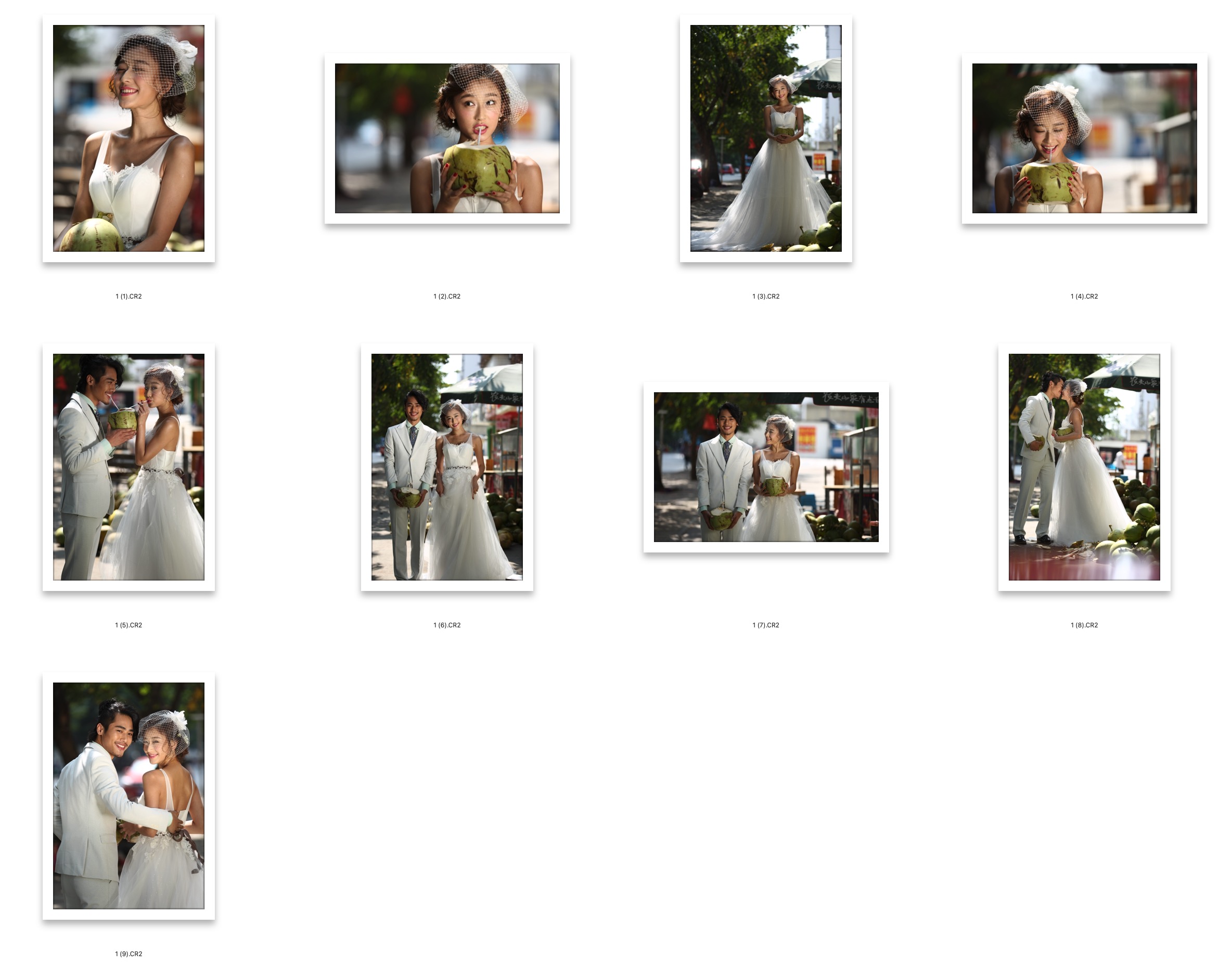
Task: Select landscape couple thumbnail 1 (7).CR2
Action: point(766,467)
